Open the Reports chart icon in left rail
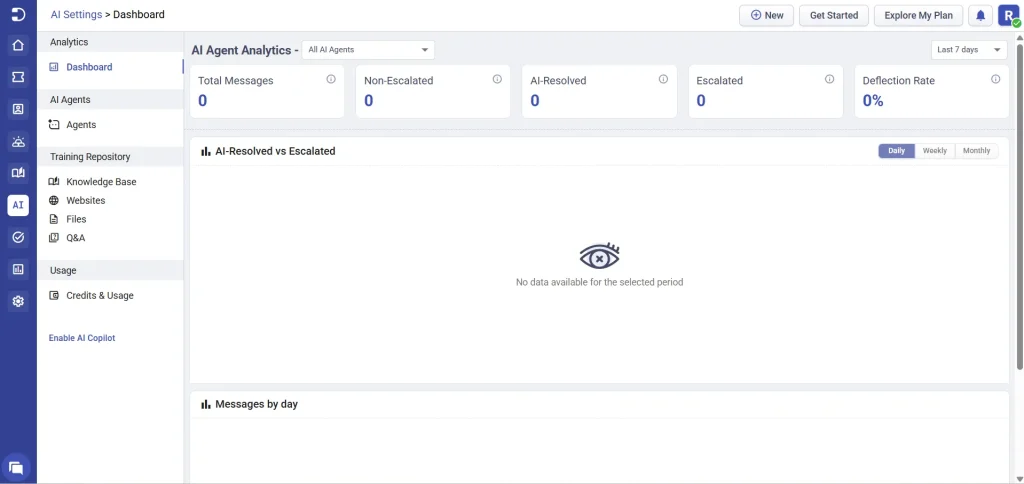 point(18,269)
